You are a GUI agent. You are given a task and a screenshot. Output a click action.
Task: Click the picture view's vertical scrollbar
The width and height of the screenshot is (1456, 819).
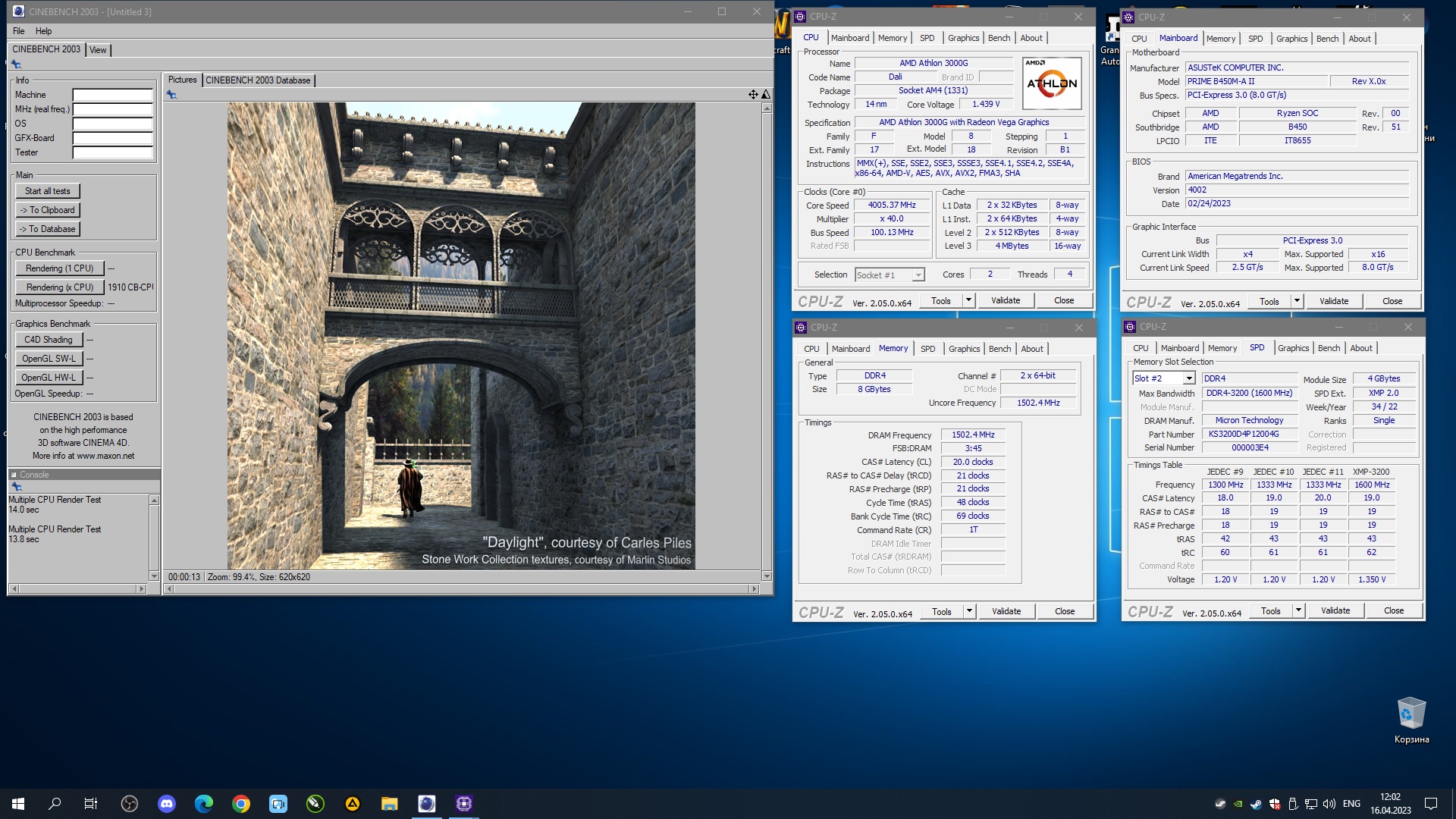[767, 342]
